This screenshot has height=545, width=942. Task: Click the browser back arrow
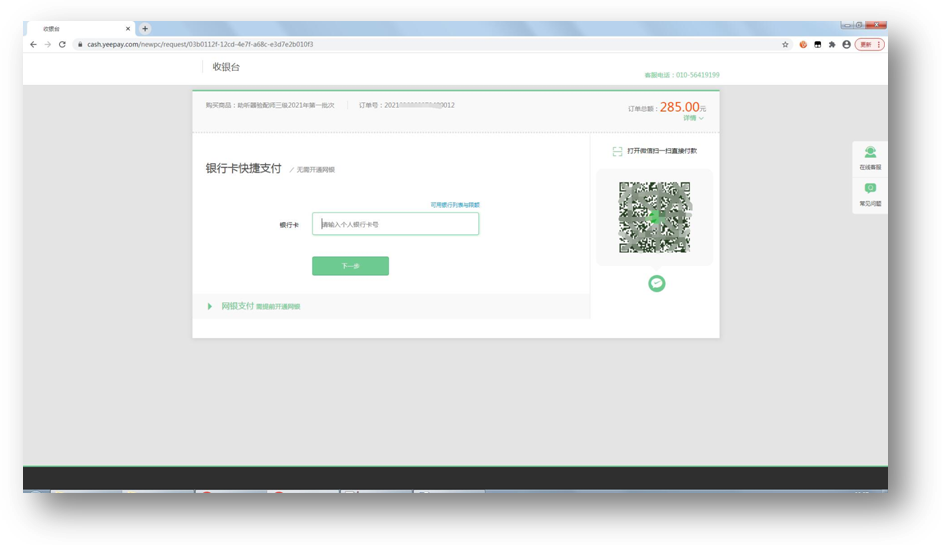point(33,44)
